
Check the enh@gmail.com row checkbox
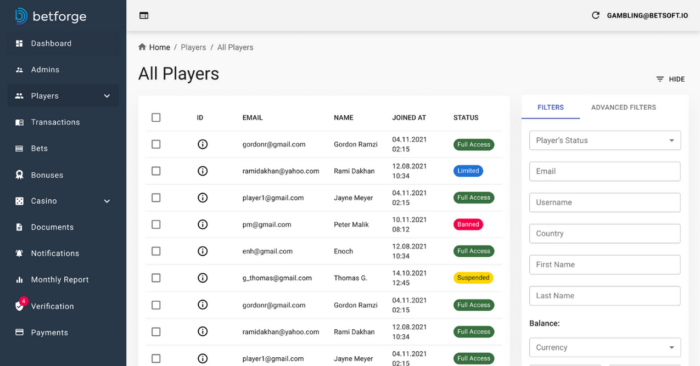[x=156, y=251]
